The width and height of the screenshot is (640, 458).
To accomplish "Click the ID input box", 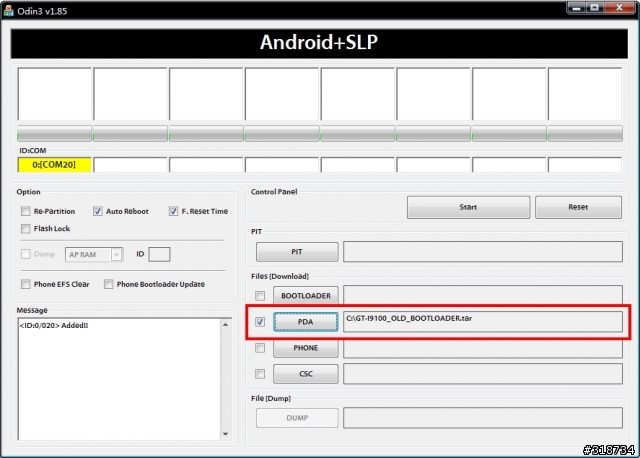I will point(159,254).
